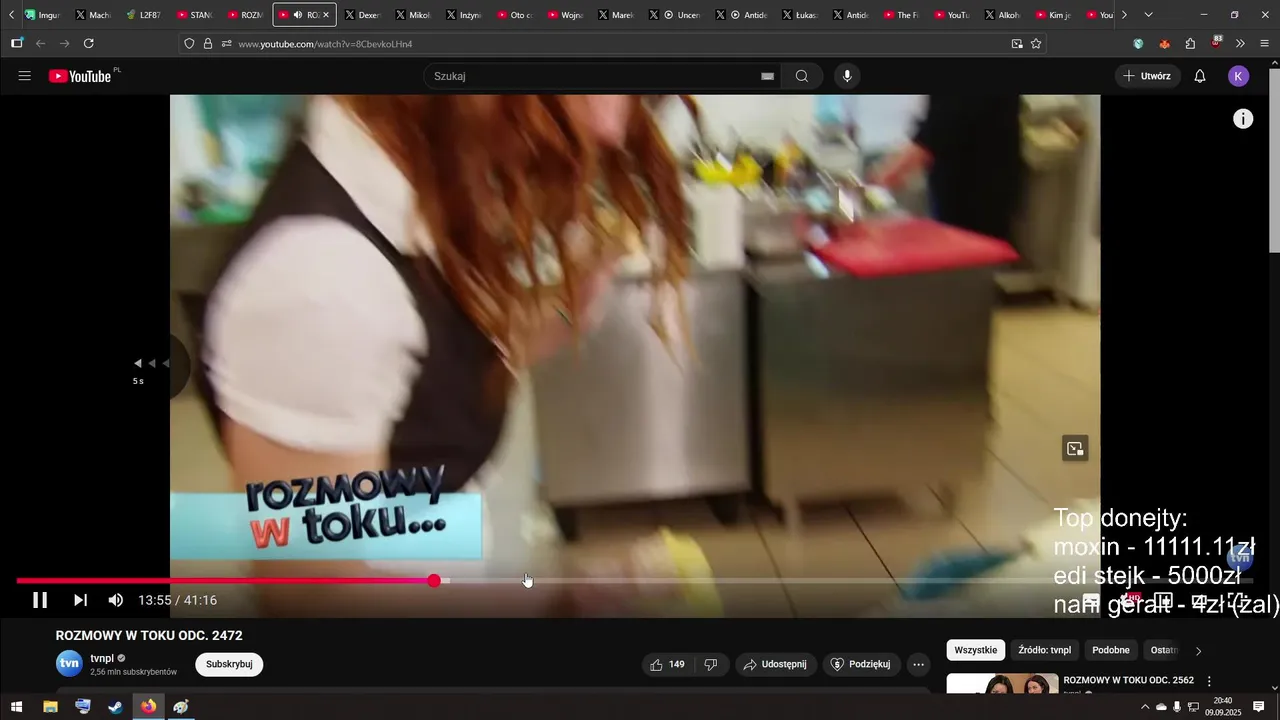Open YouTube notifications bell
The width and height of the screenshot is (1280, 720).
(x=1200, y=76)
